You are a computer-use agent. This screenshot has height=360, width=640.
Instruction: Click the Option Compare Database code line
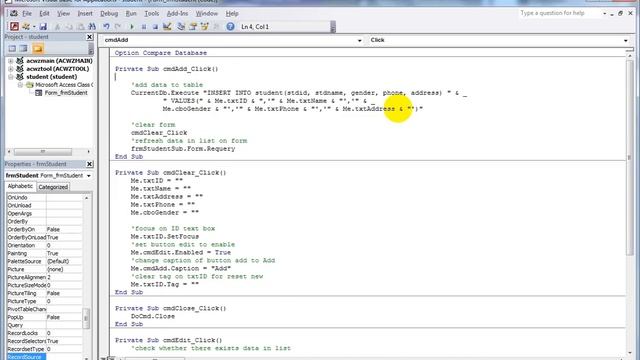click(x=161, y=53)
